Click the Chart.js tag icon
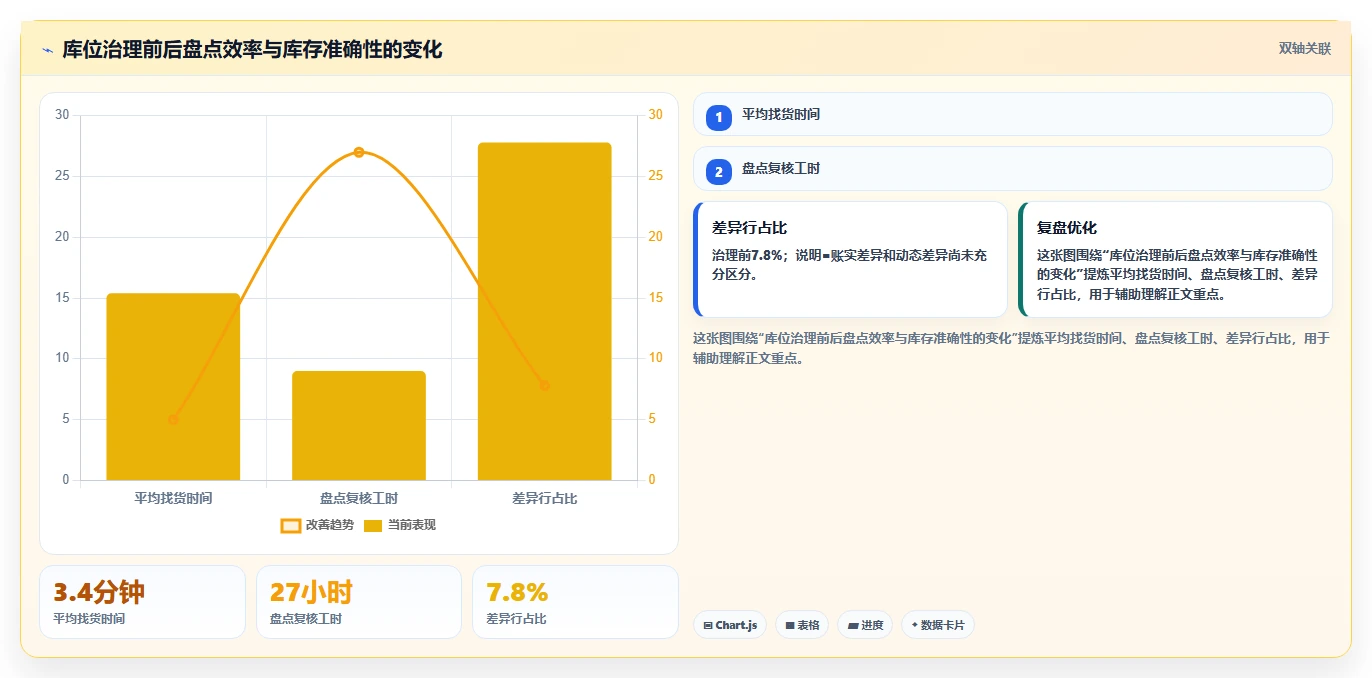 [x=708, y=625]
